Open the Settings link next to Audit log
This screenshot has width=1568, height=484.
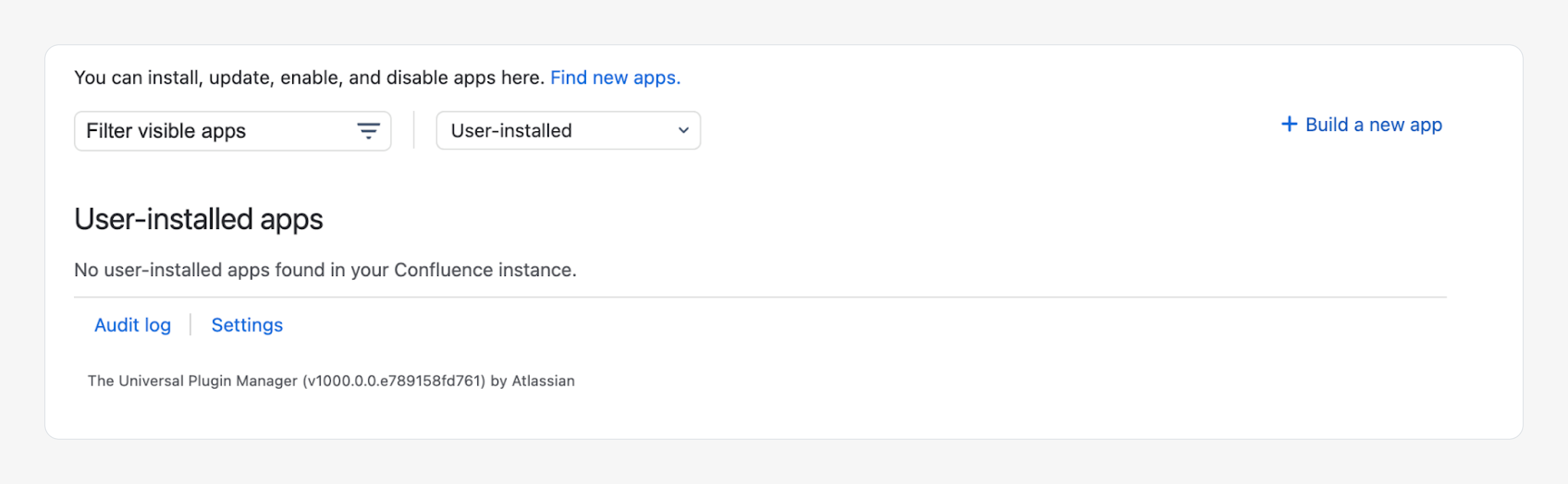click(246, 325)
